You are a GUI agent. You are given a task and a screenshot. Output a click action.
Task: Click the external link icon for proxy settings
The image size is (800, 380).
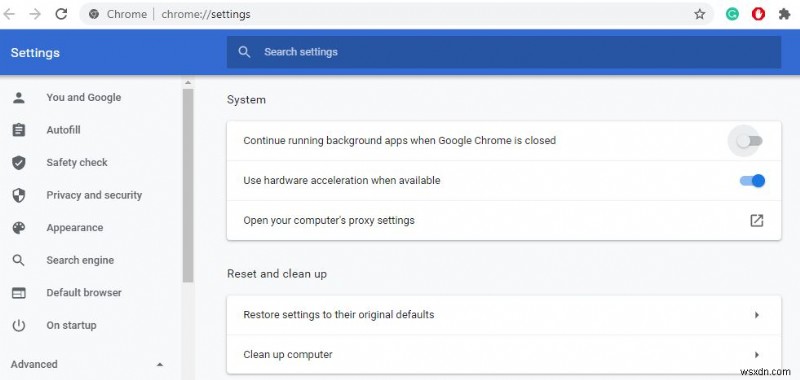point(757,220)
